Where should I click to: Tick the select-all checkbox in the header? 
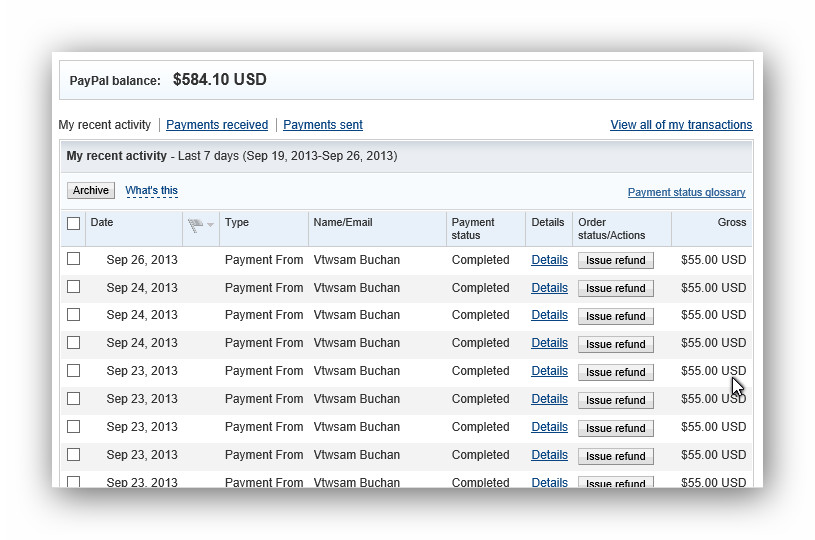coord(73,223)
